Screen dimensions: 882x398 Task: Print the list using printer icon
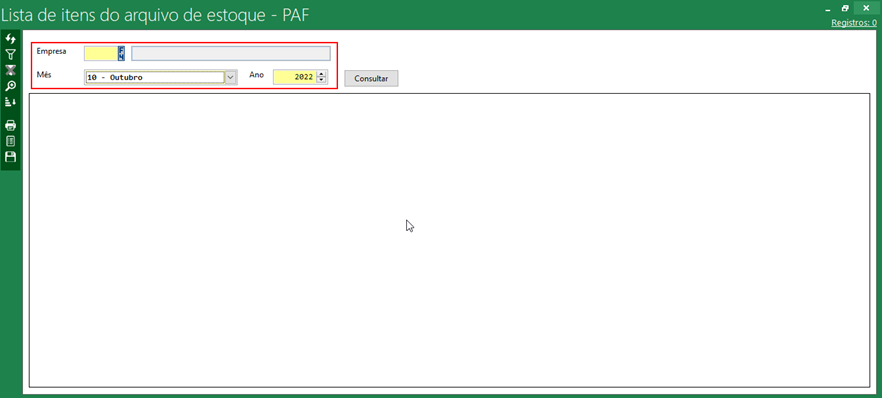10,125
